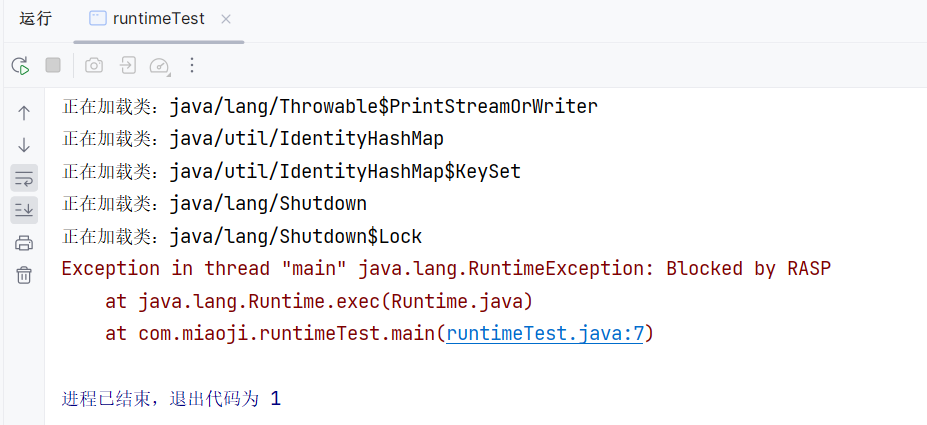This screenshot has height=425, width=927.
Task: Click the up arrow in console sidebar
Action: pyautogui.click(x=24, y=112)
